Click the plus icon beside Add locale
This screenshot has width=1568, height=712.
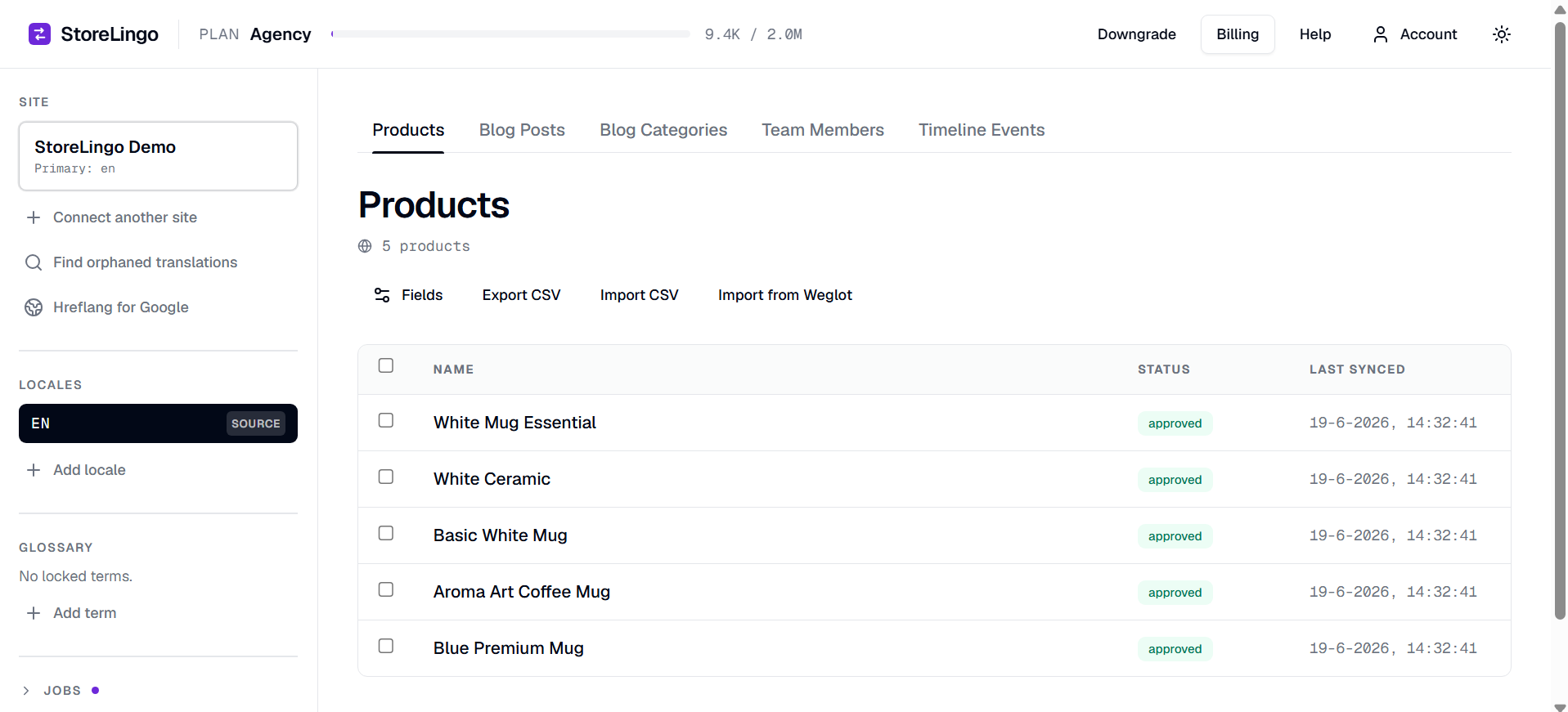point(34,470)
